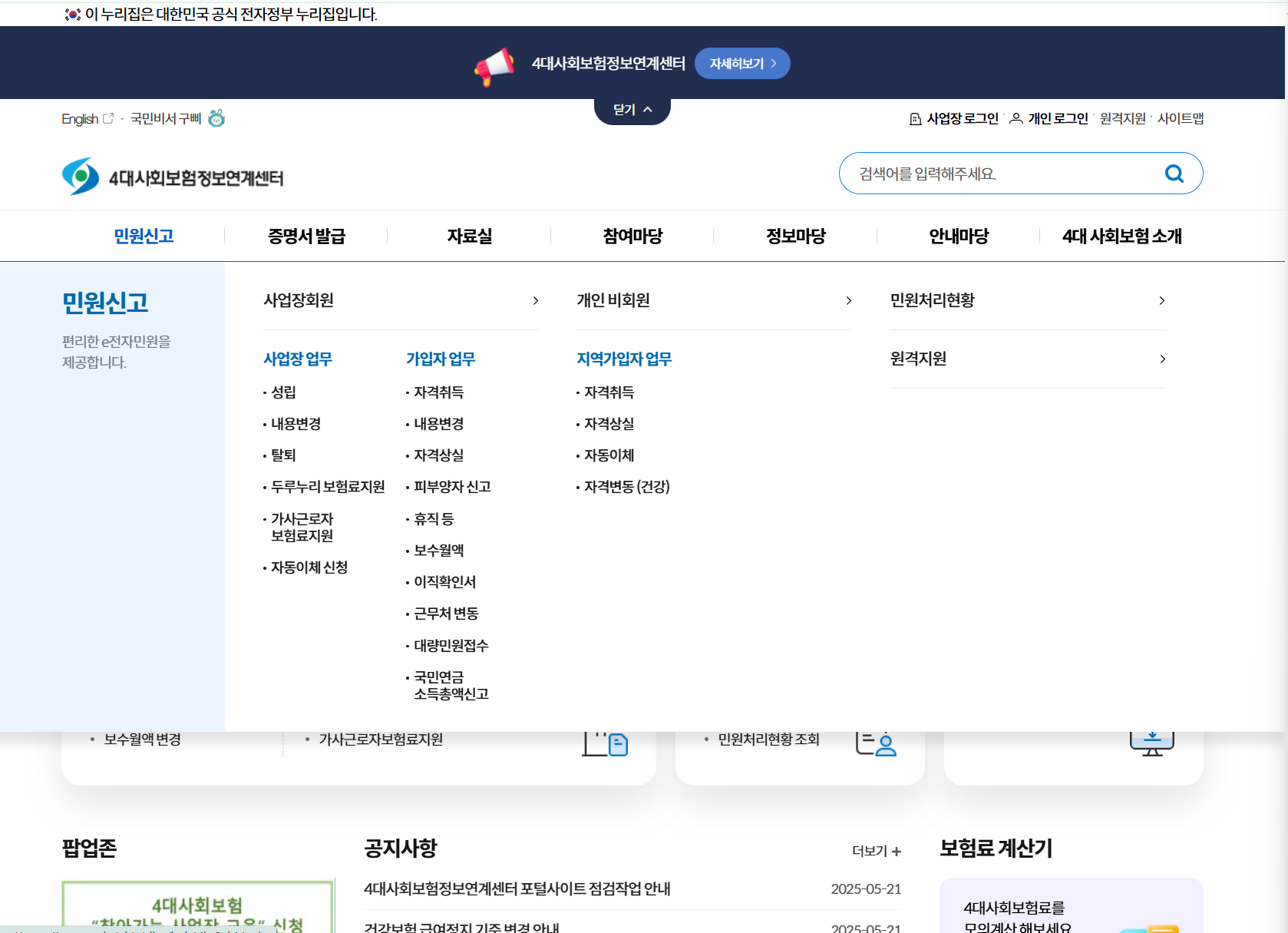The width and height of the screenshot is (1288, 933).
Task: Open the 참여마당 menu
Action: coord(632,236)
